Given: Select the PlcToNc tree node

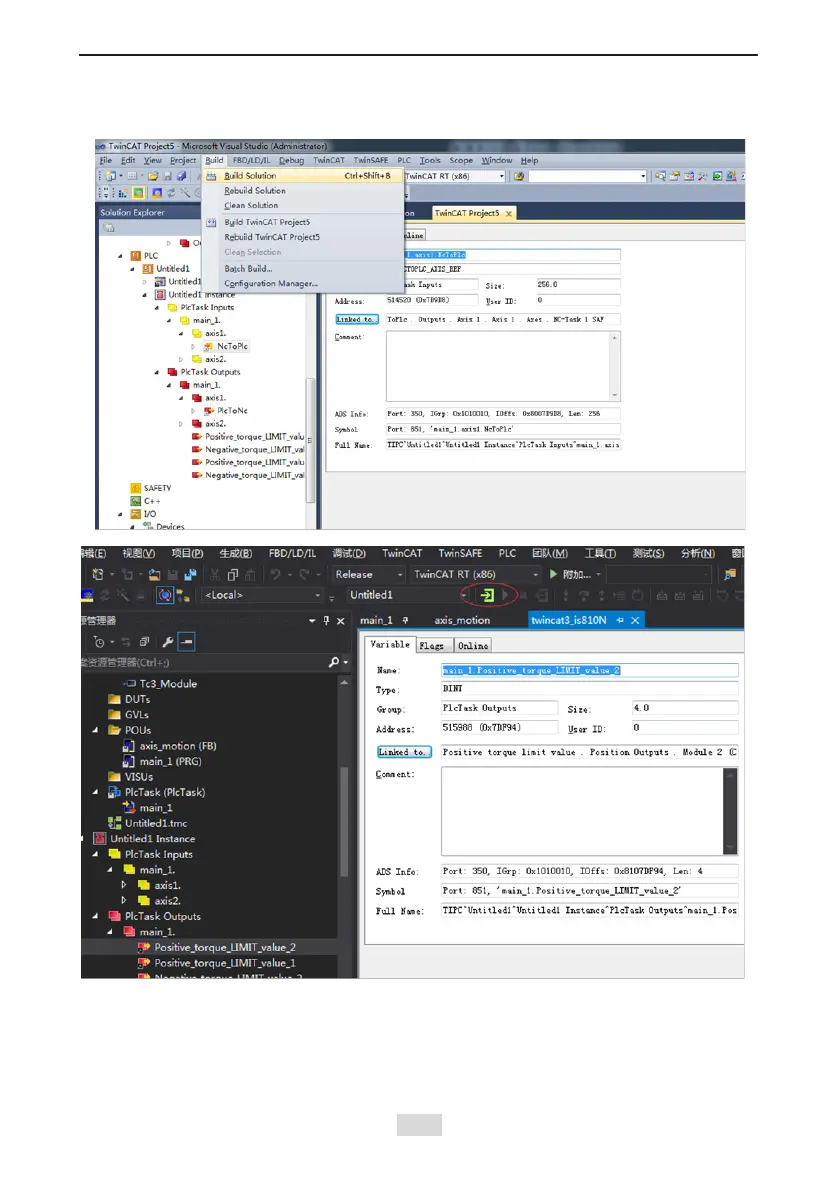Looking at the screenshot, I should [x=232, y=411].
